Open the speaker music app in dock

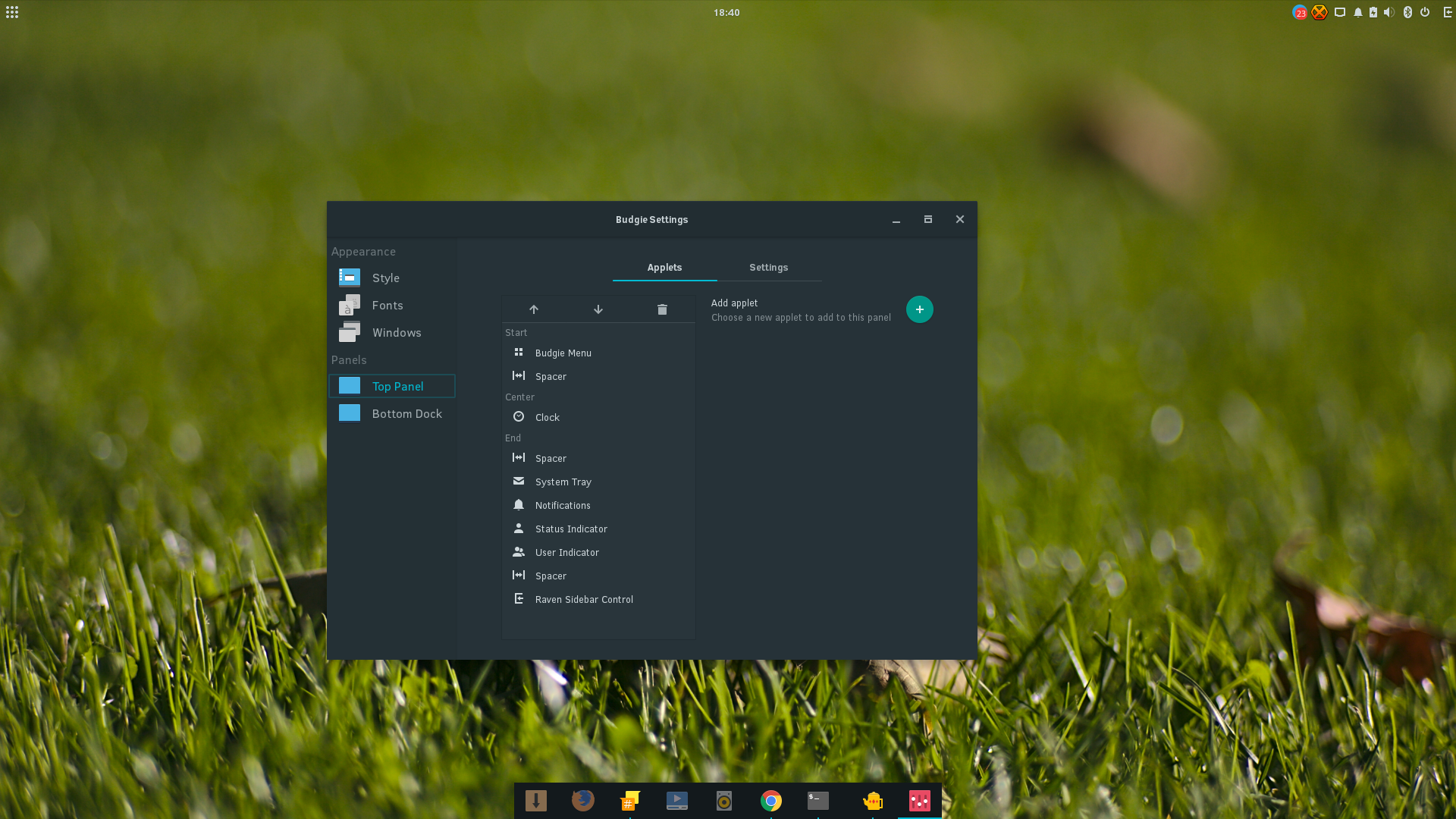point(724,801)
